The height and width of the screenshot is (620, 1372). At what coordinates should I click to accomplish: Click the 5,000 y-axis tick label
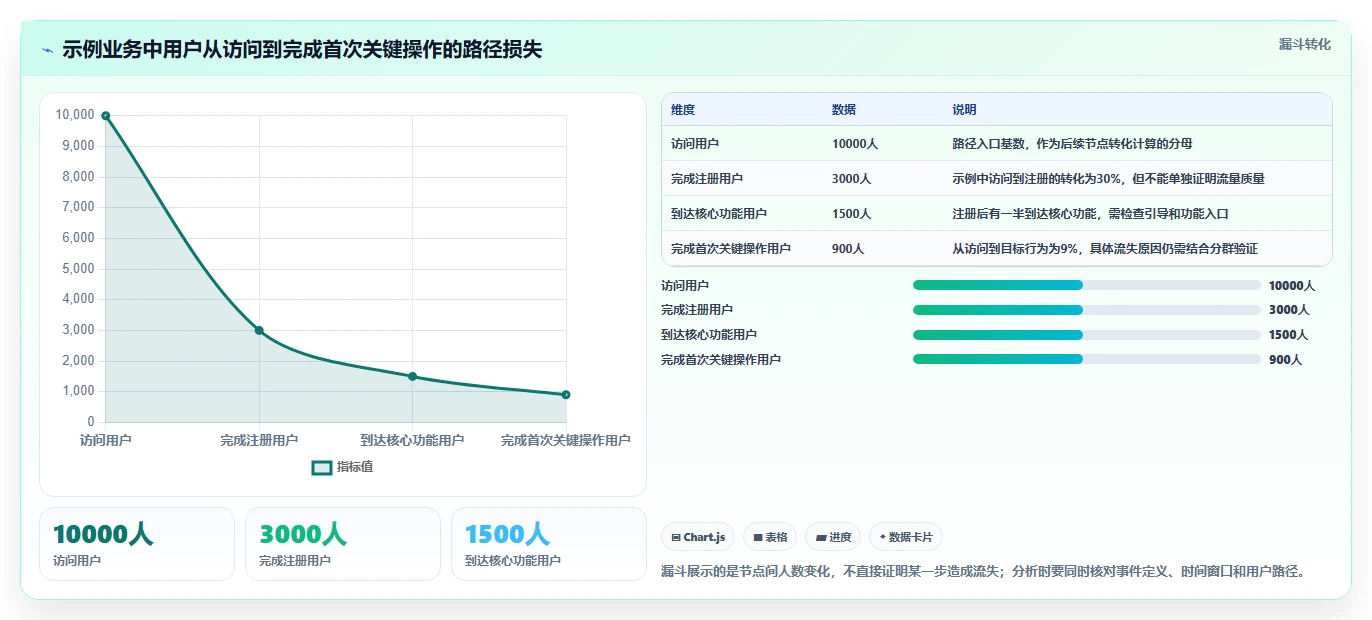78,269
